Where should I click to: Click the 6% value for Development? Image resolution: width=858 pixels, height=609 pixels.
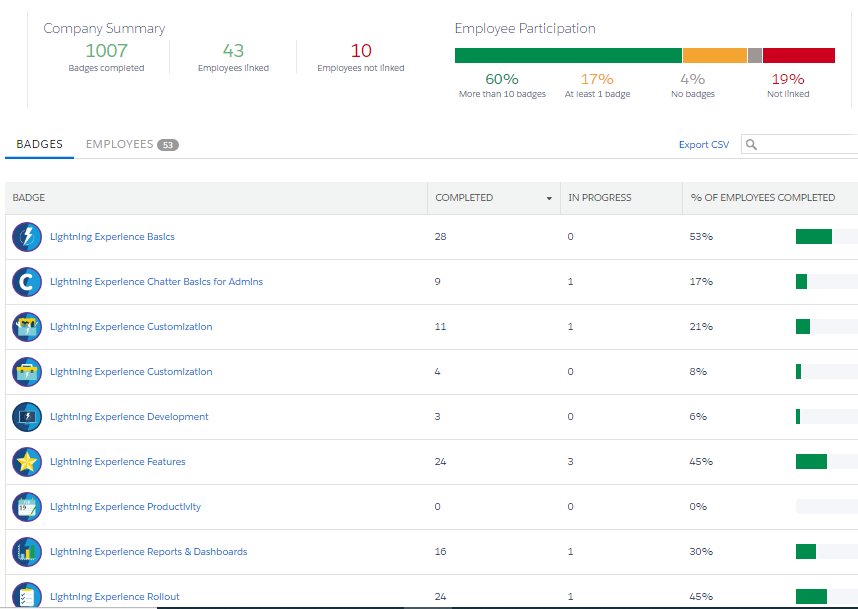click(698, 416)
